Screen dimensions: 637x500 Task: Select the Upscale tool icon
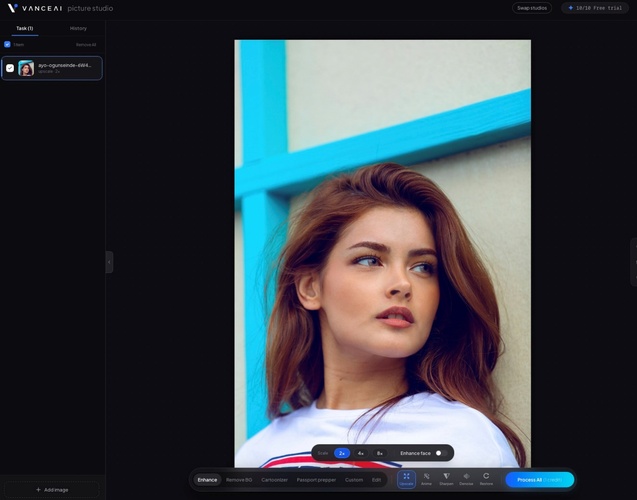(406, 479)
